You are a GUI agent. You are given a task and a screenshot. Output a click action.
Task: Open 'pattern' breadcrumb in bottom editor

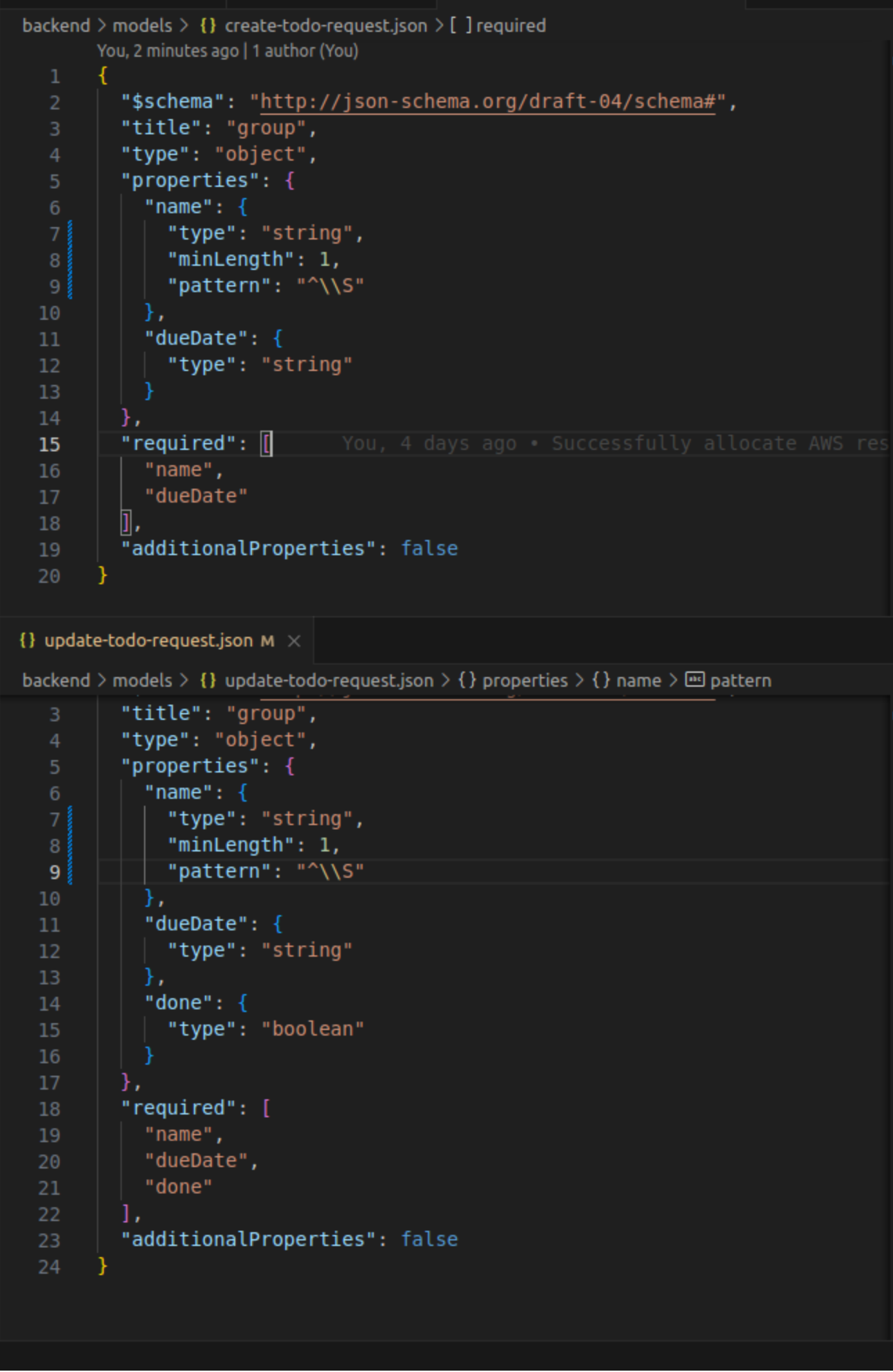click(740, 680)
